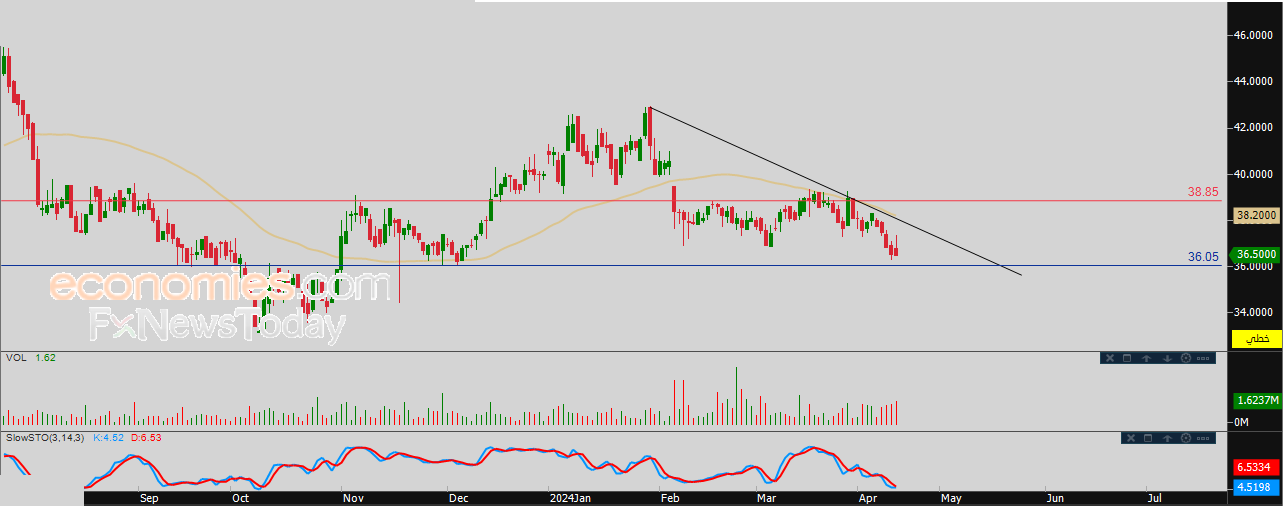1283x506 pixels.
Task: Click the 42.0000 price axis label
Action: click(x=1254, y=127)
